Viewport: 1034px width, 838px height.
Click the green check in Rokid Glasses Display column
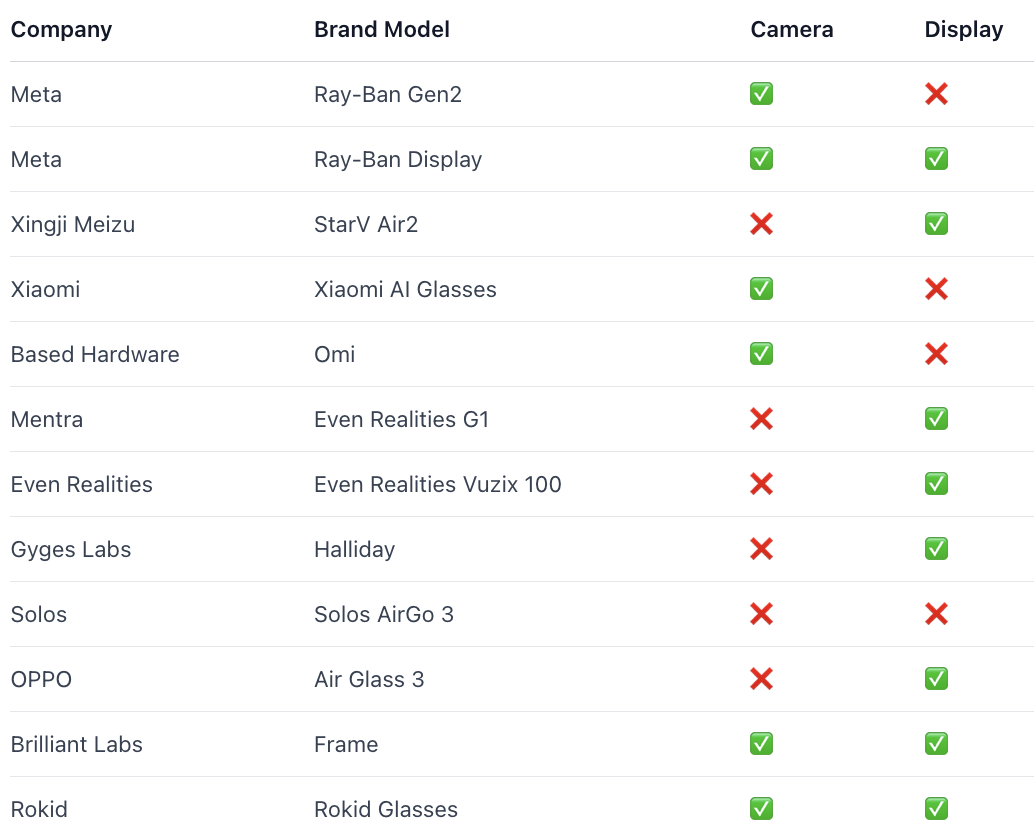[936, 809]
